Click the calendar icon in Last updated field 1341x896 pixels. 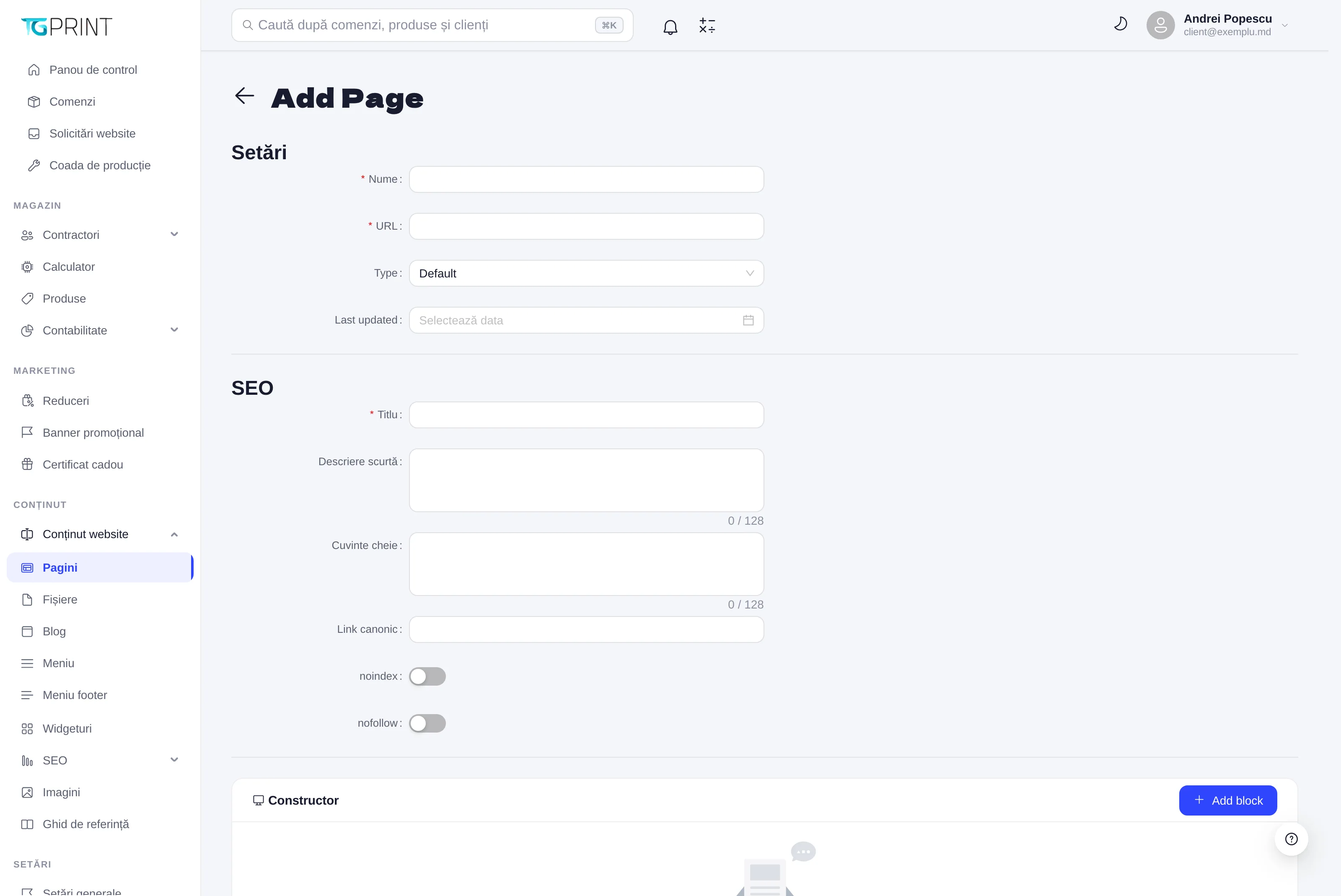[x=748, y=320]
